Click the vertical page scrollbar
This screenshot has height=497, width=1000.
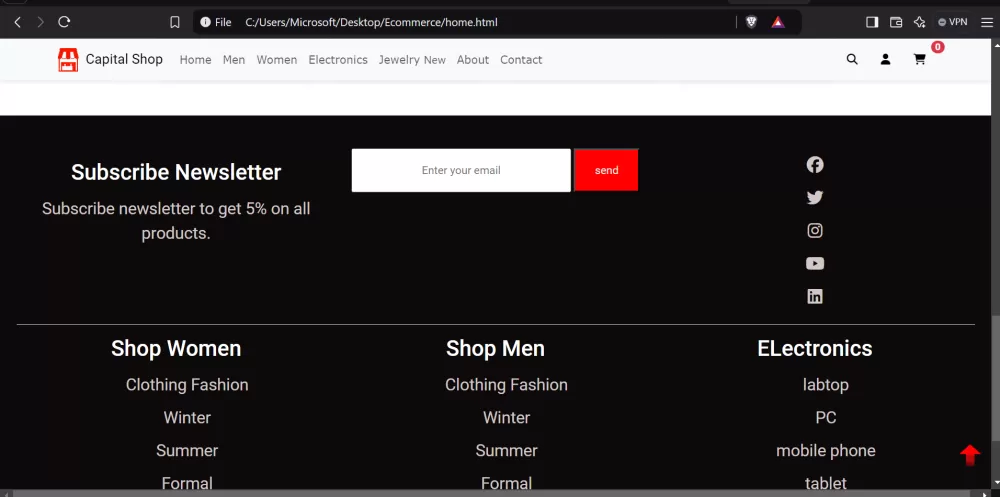point(996,265)
